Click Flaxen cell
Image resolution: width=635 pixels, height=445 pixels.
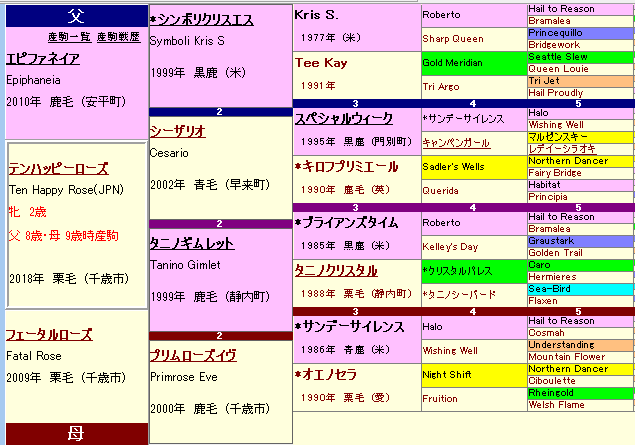(x=580, y=301)
